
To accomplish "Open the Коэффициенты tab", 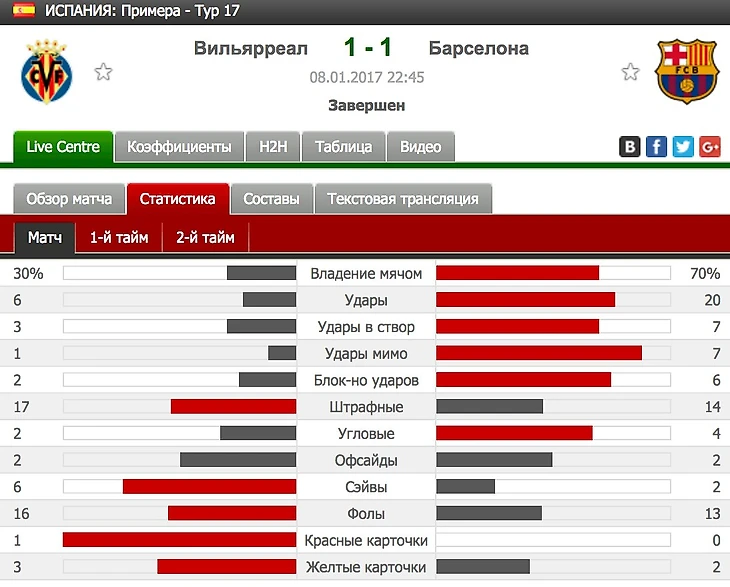I will (179, 147).
